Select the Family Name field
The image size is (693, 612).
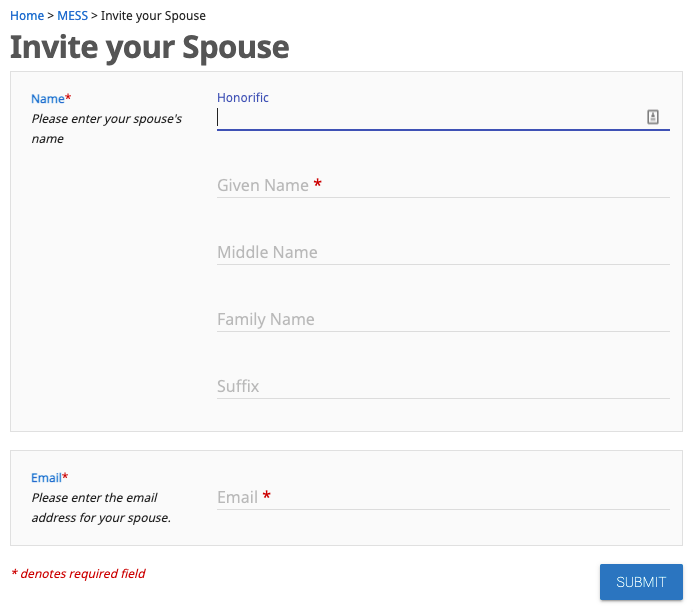(x=443, y=319)
